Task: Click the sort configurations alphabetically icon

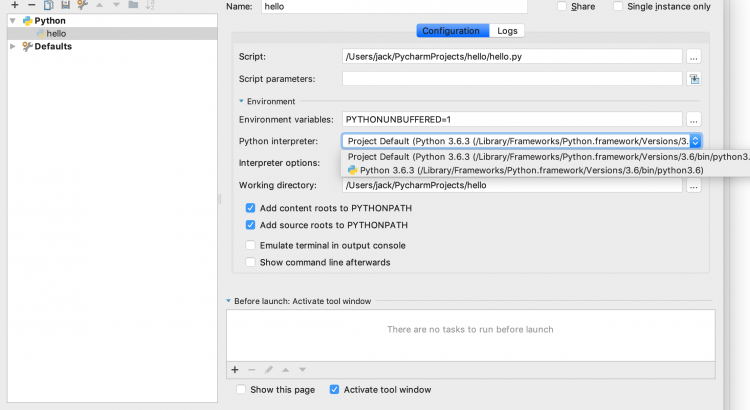Action: 150,5
